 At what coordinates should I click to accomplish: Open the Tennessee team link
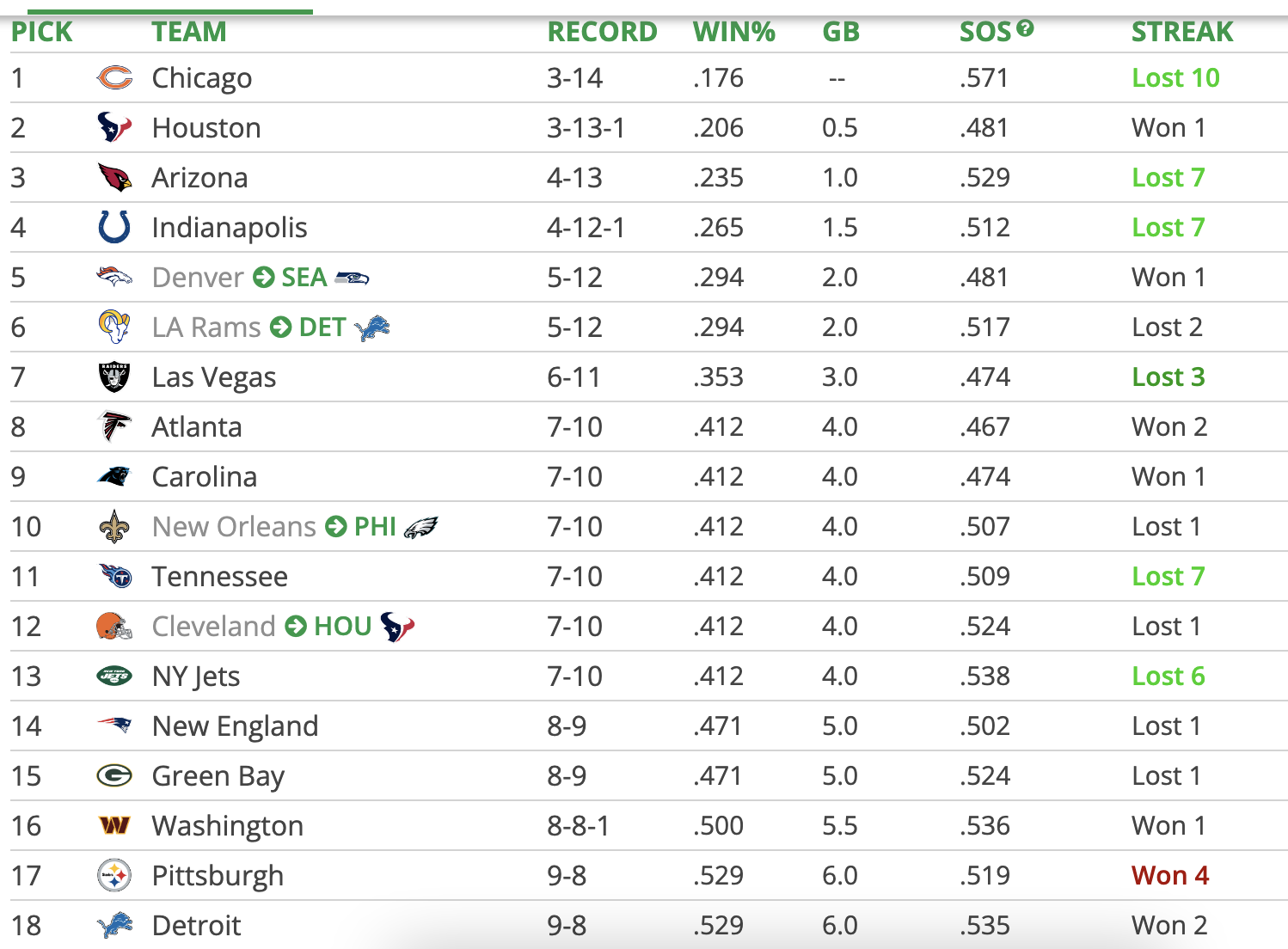pyautogui.click(x=219, y=577)
